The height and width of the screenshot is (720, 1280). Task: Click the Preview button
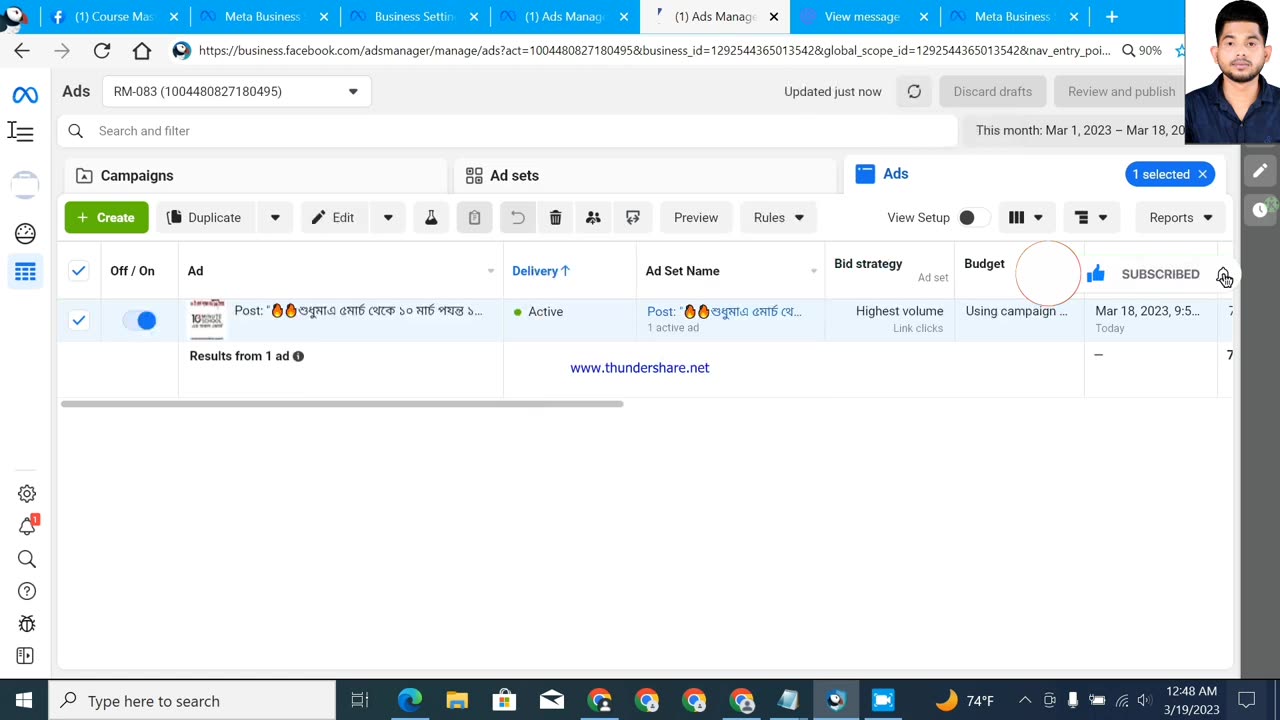[696, 218]
